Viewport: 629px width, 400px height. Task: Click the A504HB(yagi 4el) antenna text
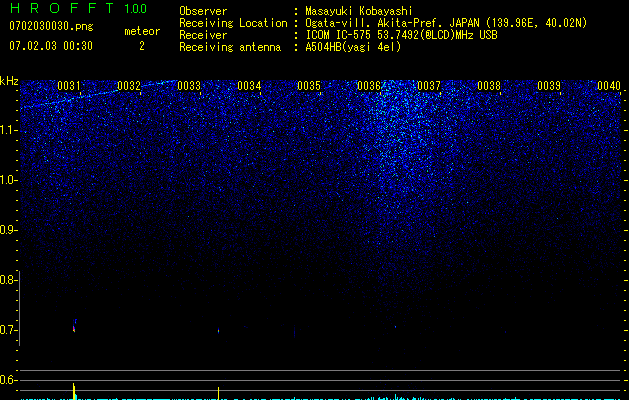click(x=353, y=47)
